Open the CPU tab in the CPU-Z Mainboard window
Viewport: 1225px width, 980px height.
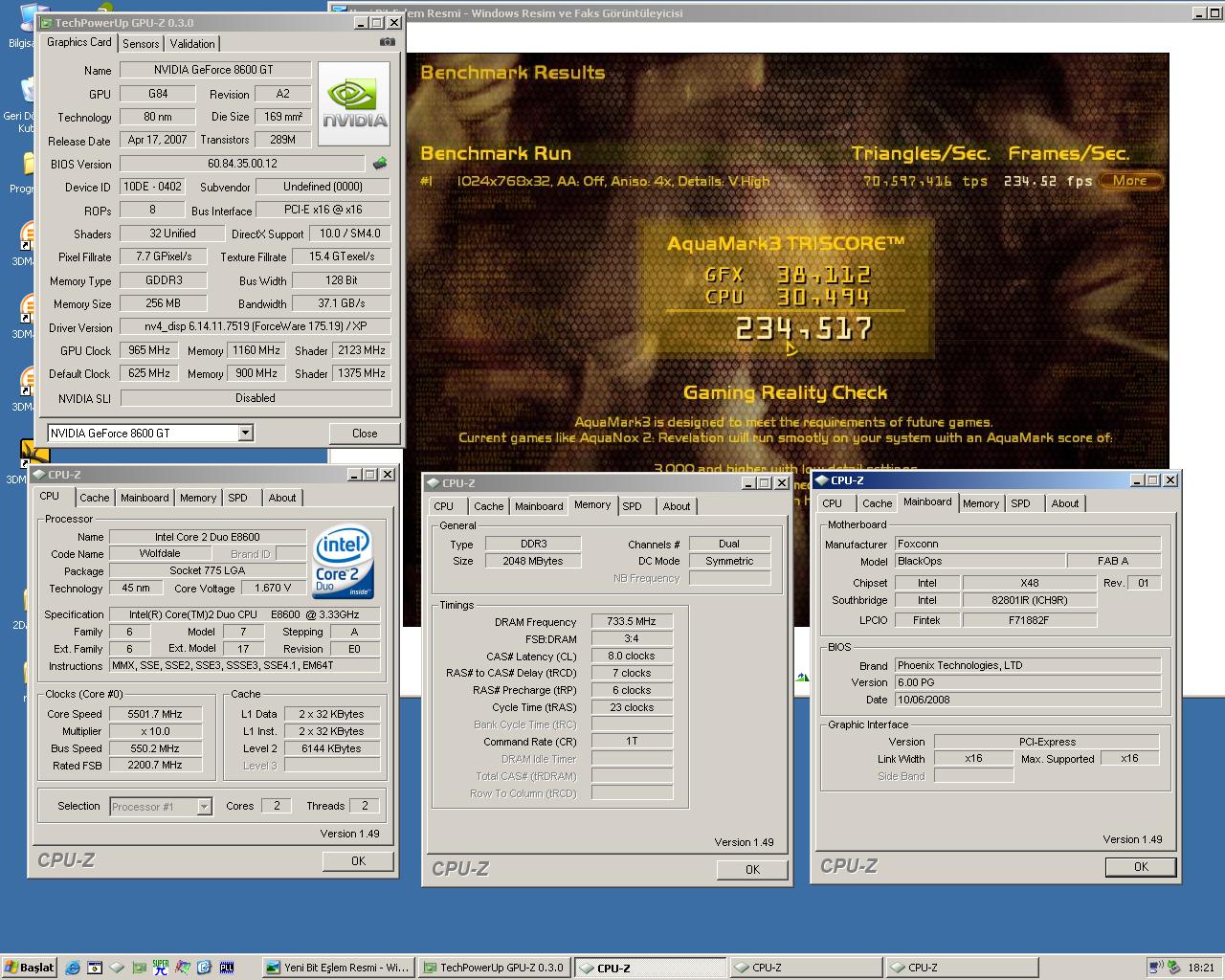tap(833, 503)
